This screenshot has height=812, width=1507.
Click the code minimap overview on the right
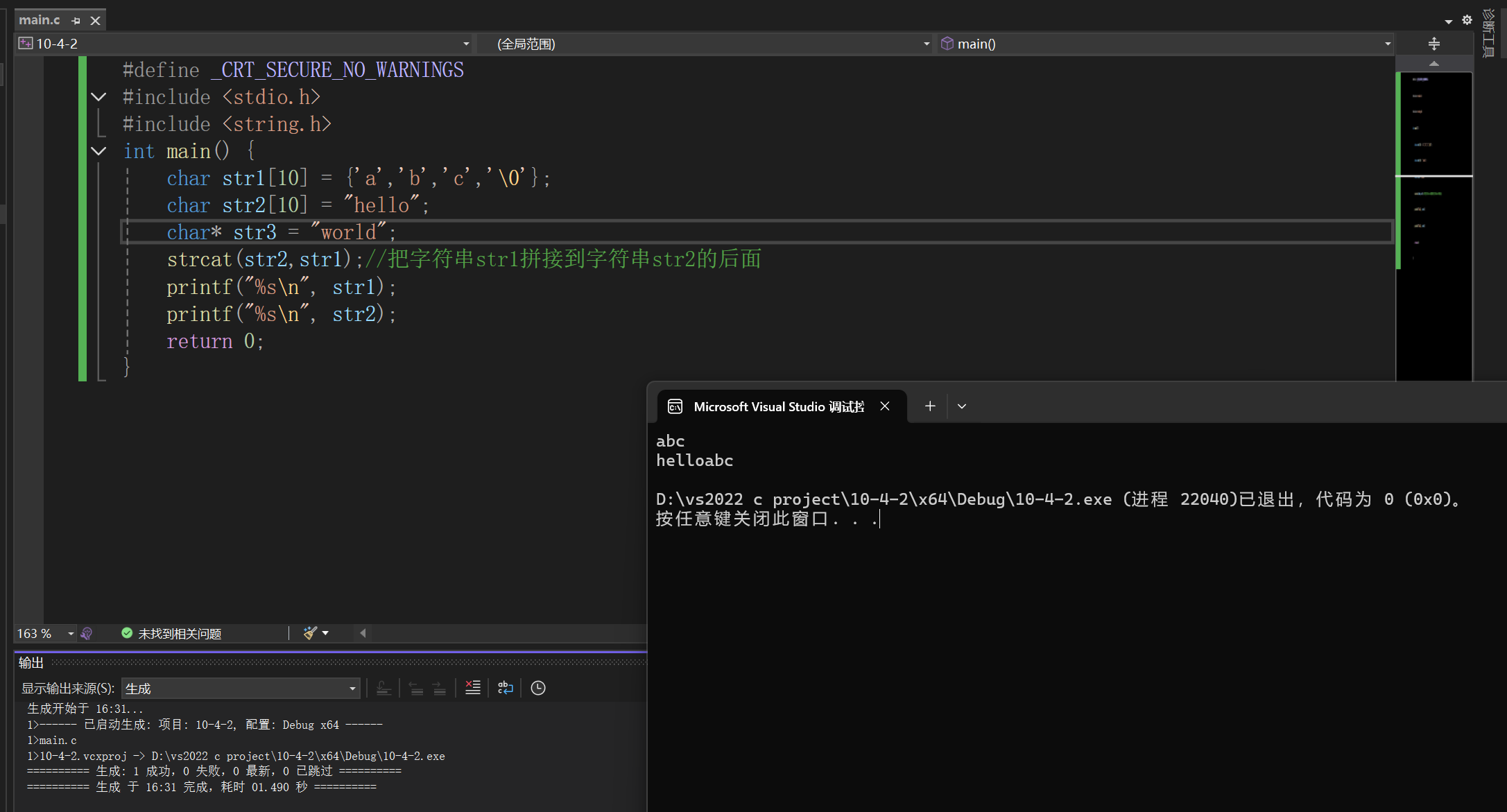point(1434,208)
